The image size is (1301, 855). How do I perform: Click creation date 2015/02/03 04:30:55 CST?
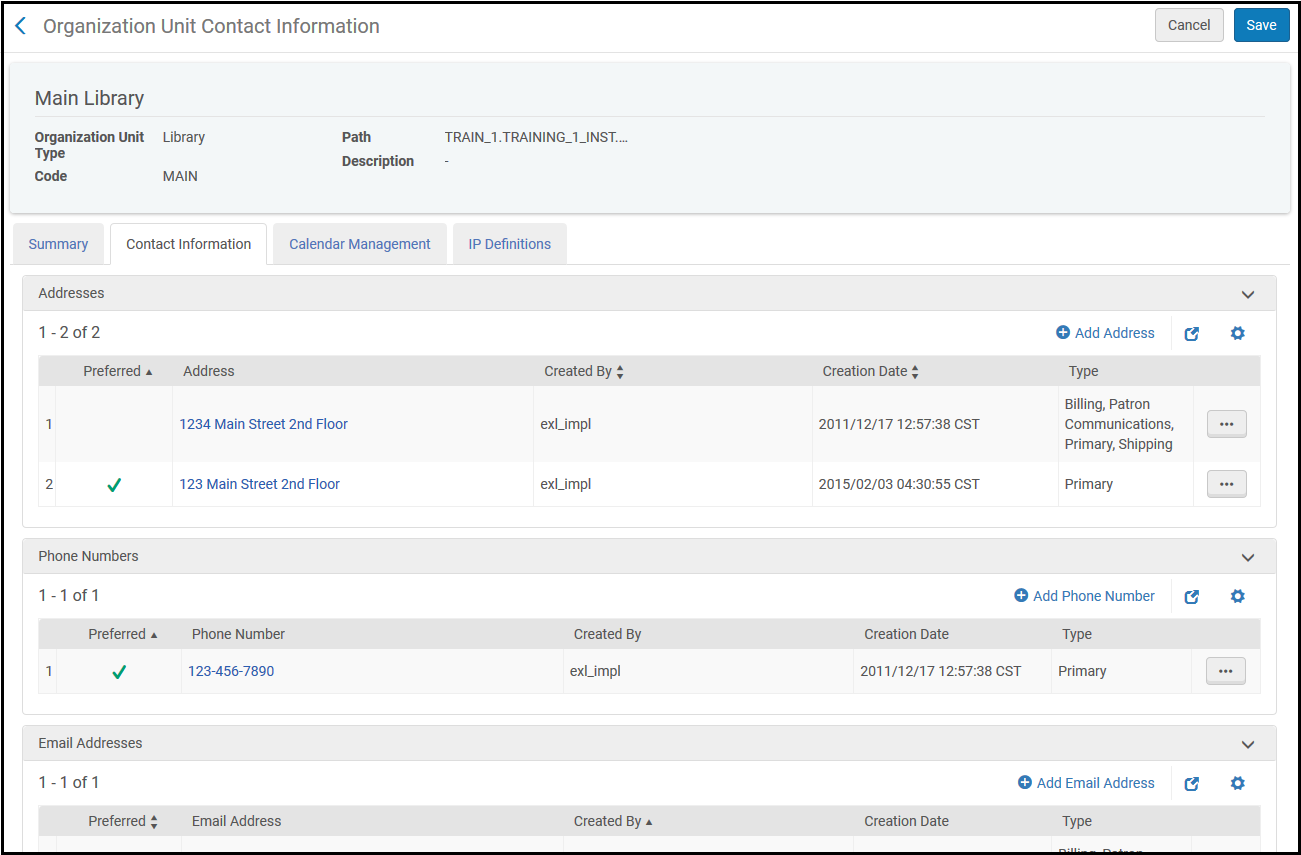click(x=899, y=484)
